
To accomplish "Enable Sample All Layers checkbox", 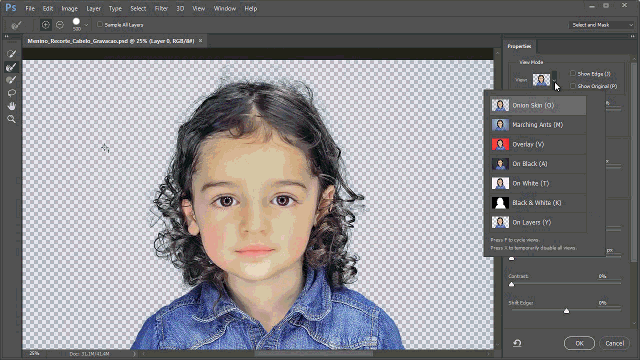I will click(100, 24).
